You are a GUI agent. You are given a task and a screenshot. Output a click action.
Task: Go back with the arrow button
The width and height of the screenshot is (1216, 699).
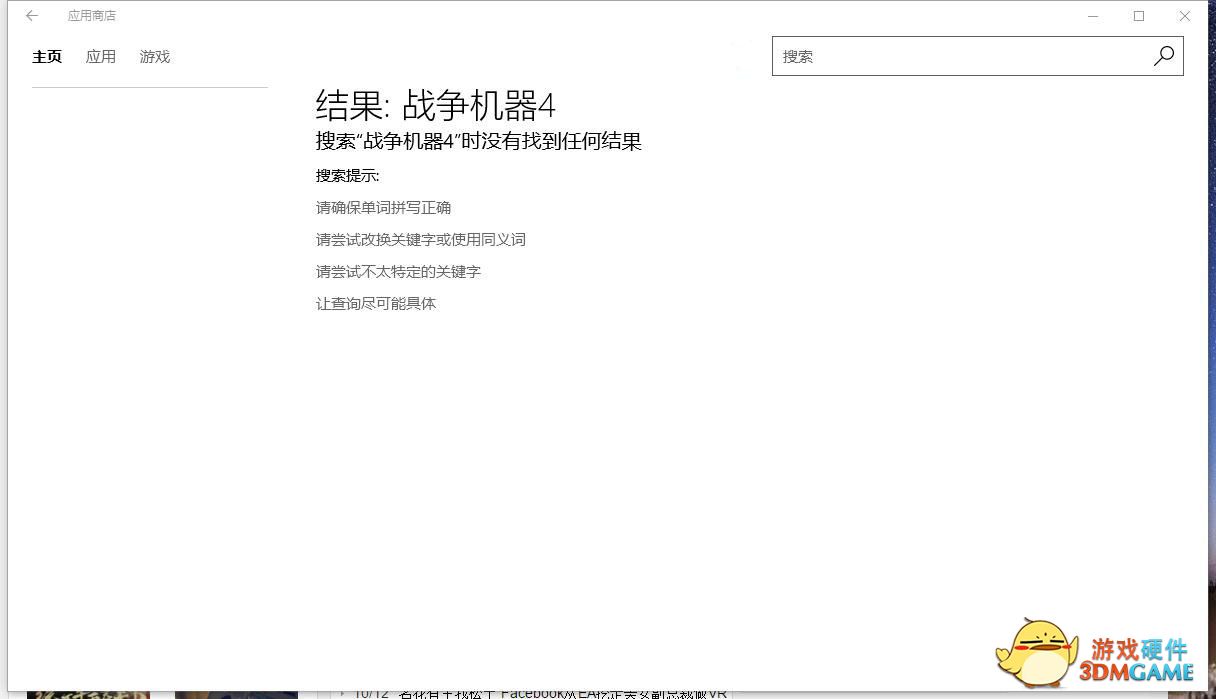pos(32,16)
